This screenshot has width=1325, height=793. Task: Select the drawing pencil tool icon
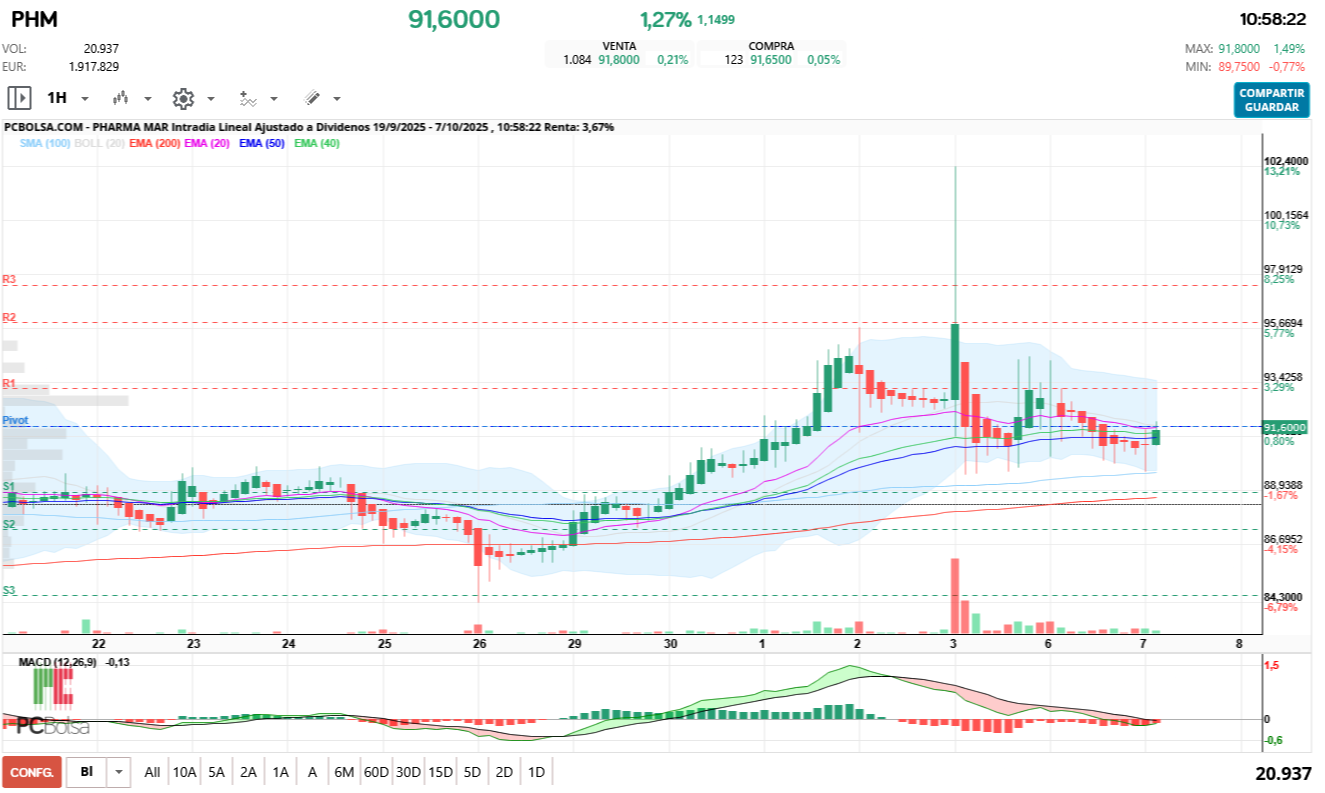(312, 98)
